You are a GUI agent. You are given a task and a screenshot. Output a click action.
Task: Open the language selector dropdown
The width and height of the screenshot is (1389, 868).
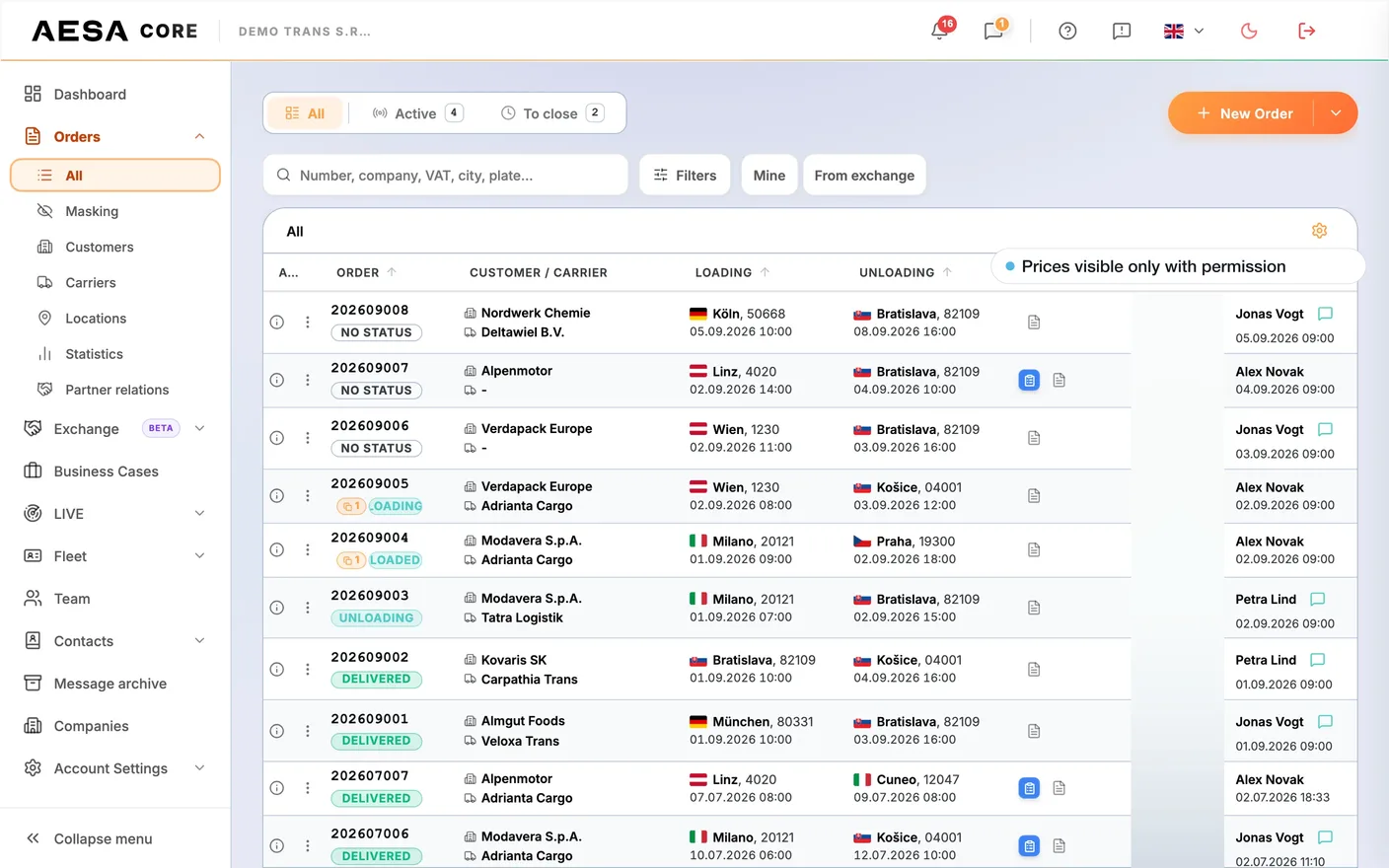[x=1184, y=31]
